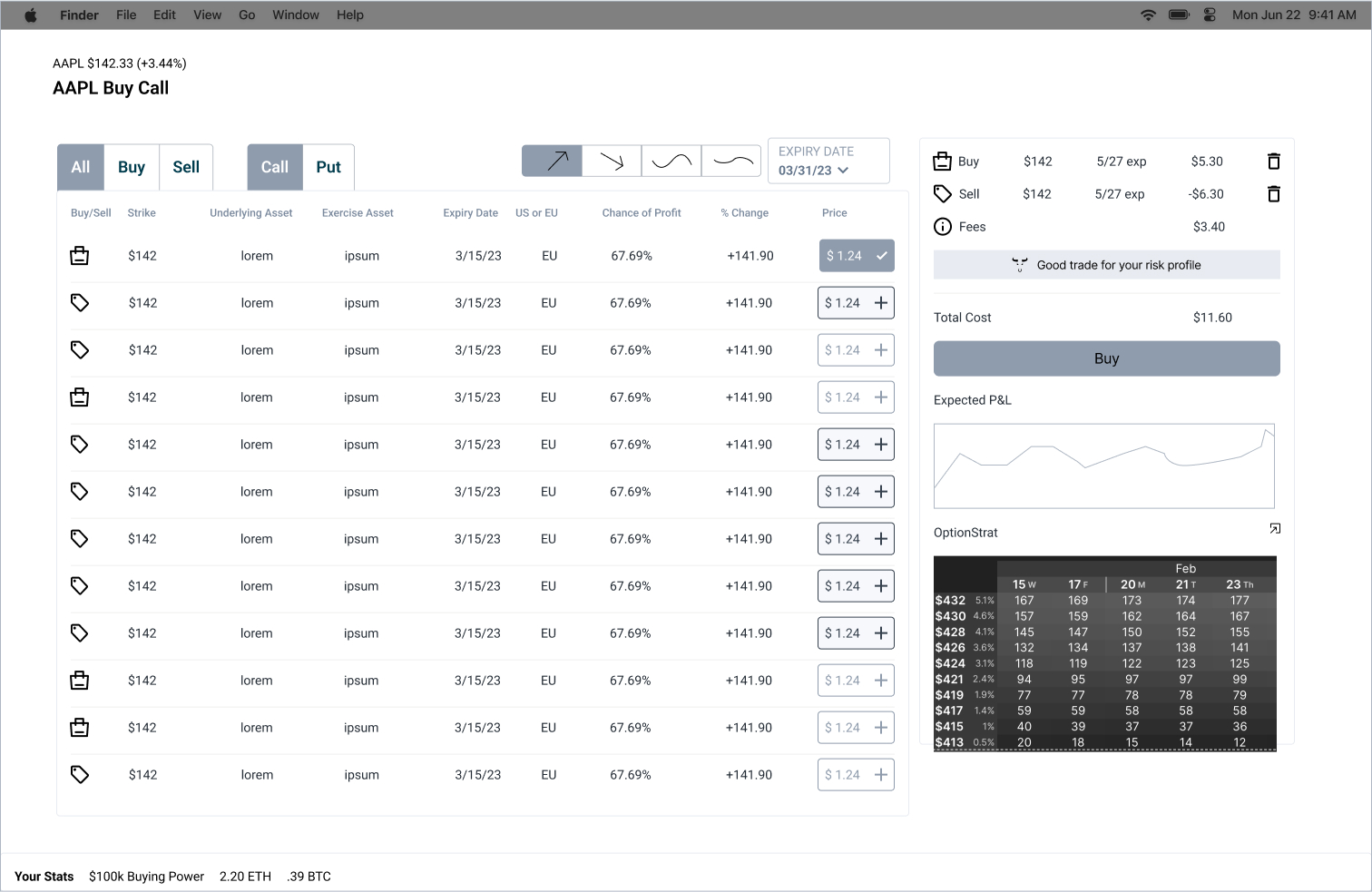Click the OptionStrat heatmap table
The image size is (1372, 892).
pyautogui.click(x=1104, y=654)
